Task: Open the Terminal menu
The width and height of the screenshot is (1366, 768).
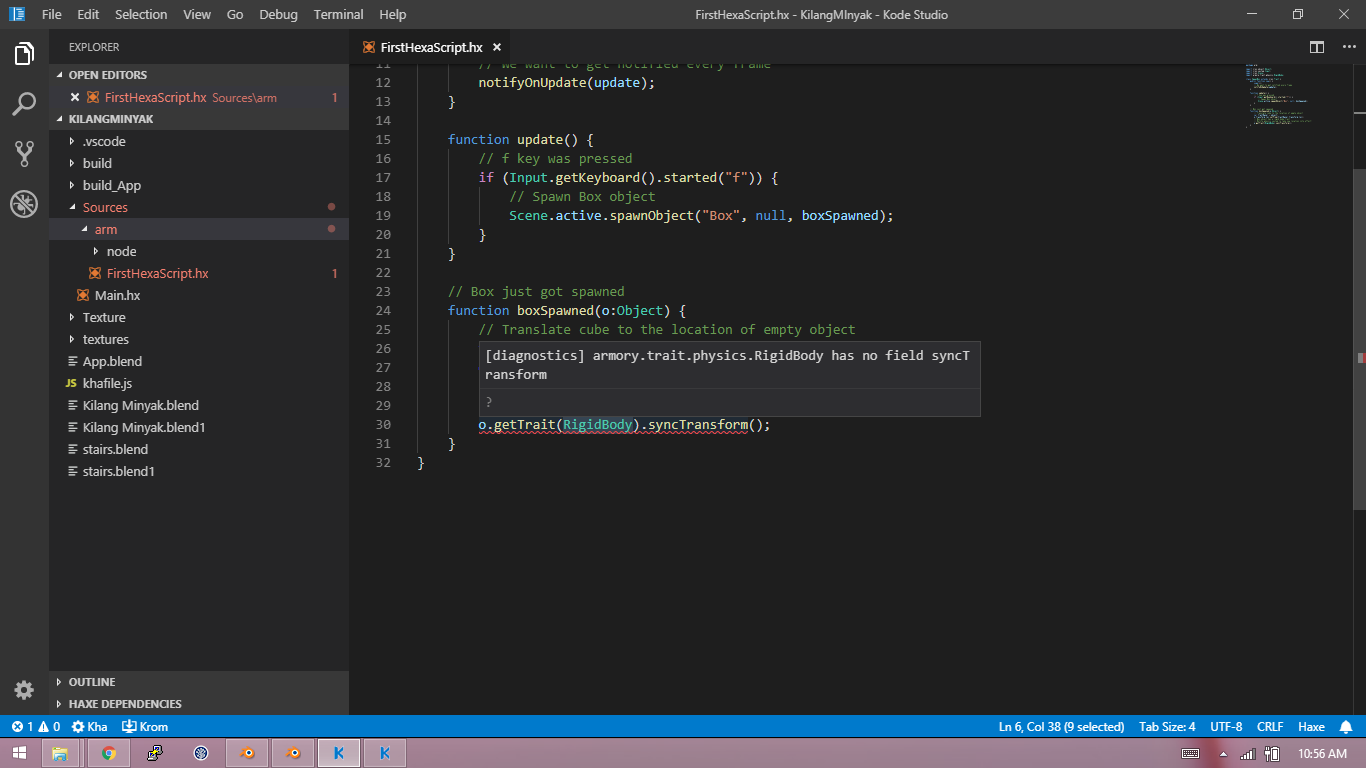Action: 338,14
